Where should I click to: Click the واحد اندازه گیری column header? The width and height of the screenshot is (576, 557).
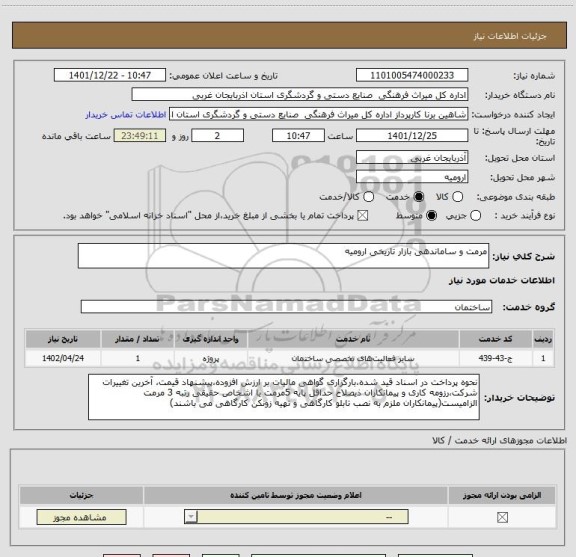click(x=211, y=339)
